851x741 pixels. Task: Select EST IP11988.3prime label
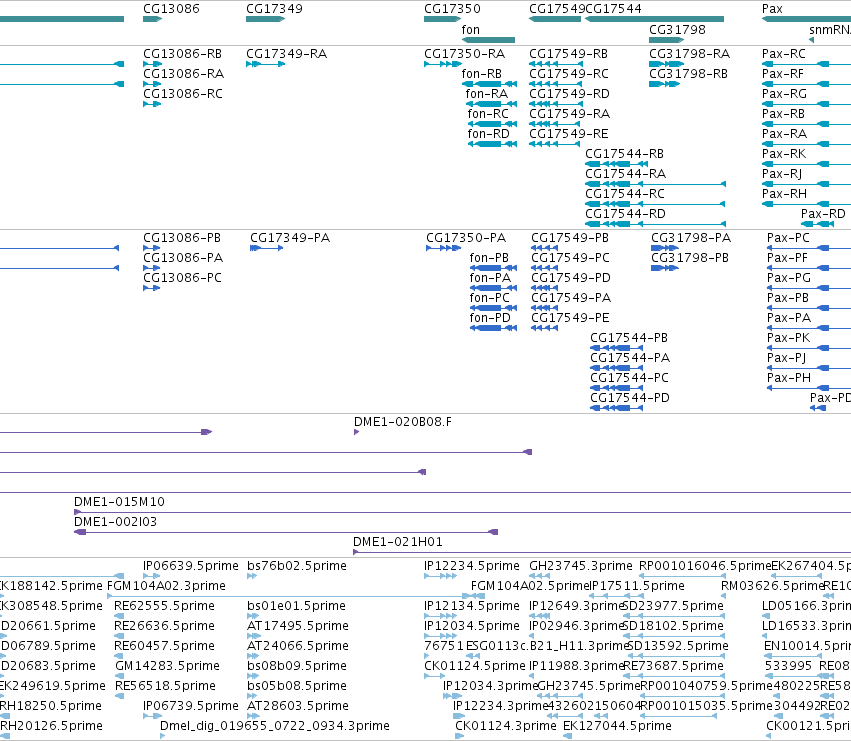coord(576,666)
